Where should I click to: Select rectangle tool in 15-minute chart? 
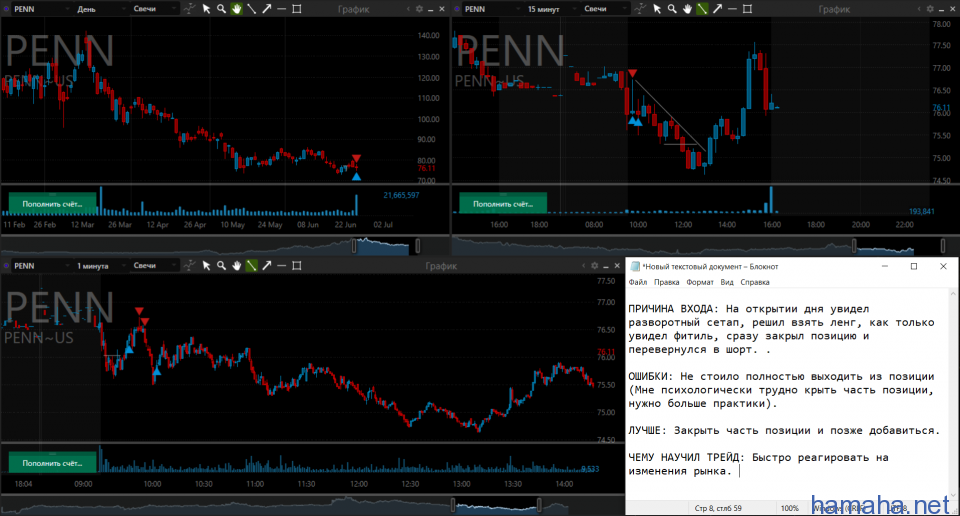[x=748, y=9]
